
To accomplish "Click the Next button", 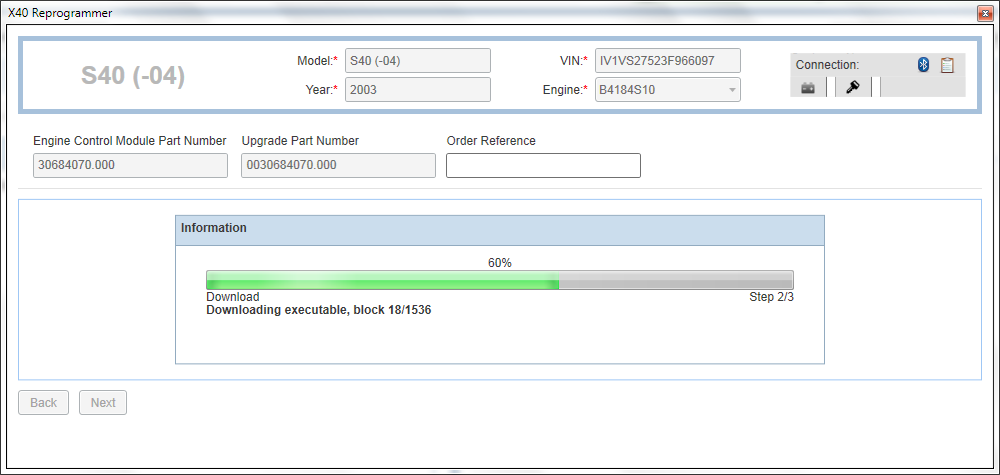I will (x=103, y=402).
